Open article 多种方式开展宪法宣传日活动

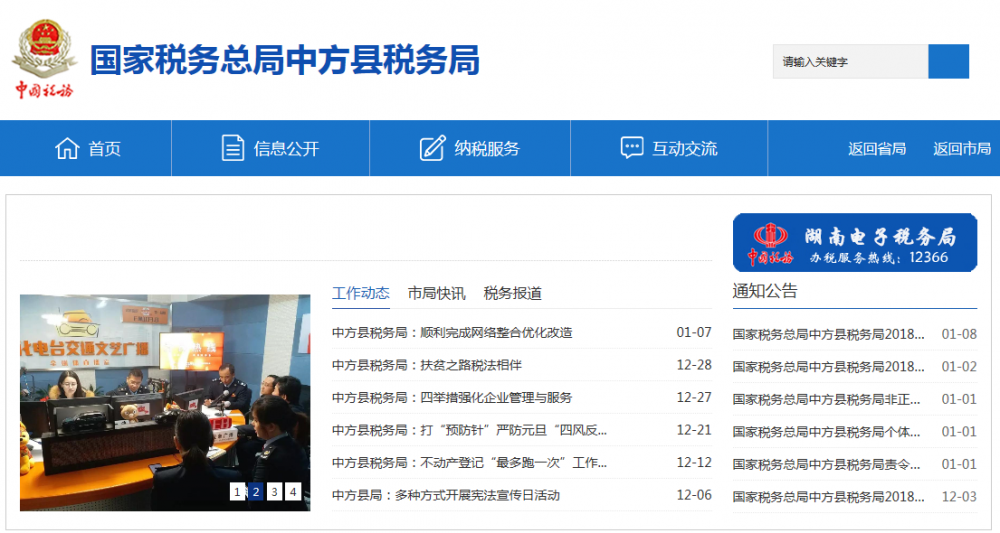click(x=446, y=495)
